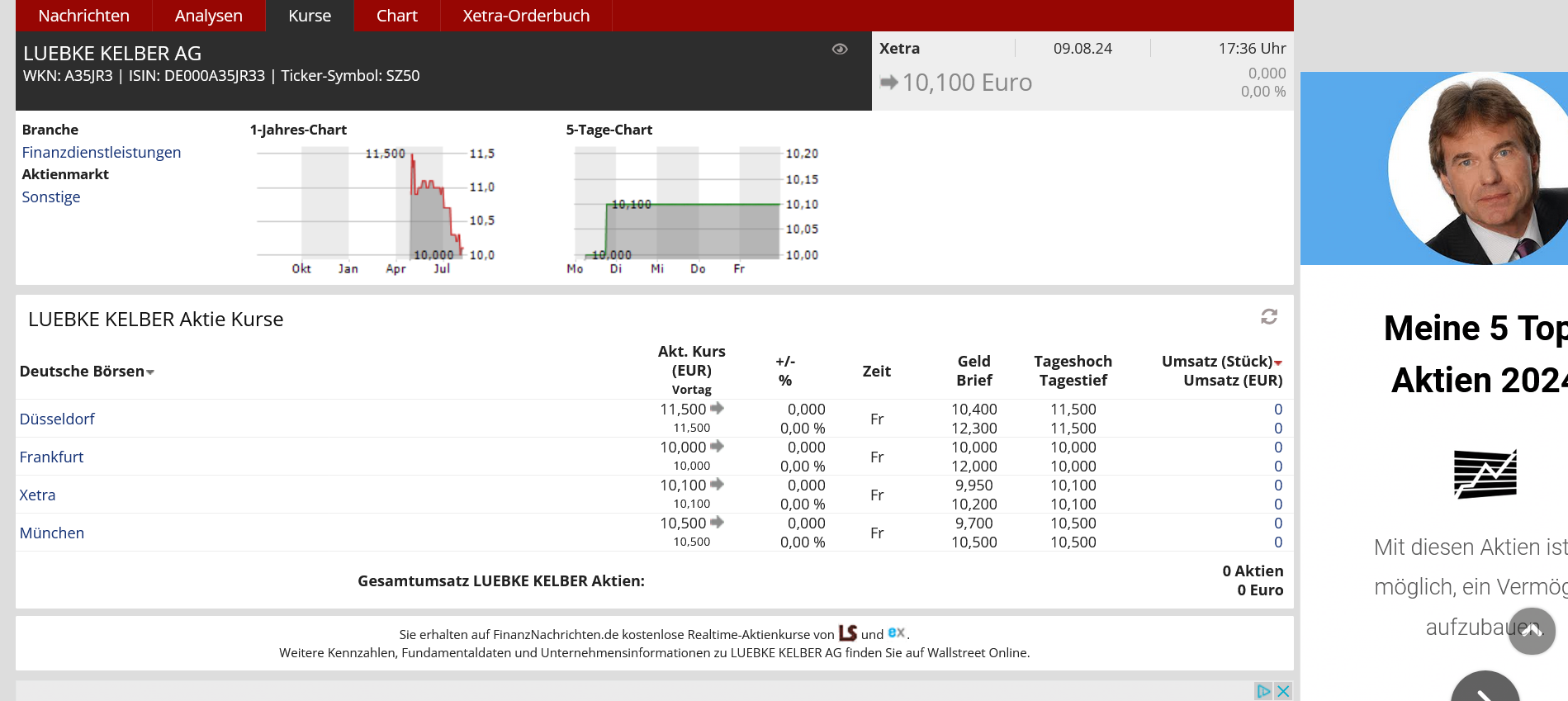Click the LS exchange logo
The image size is (1568, 701).
point(848,633)
